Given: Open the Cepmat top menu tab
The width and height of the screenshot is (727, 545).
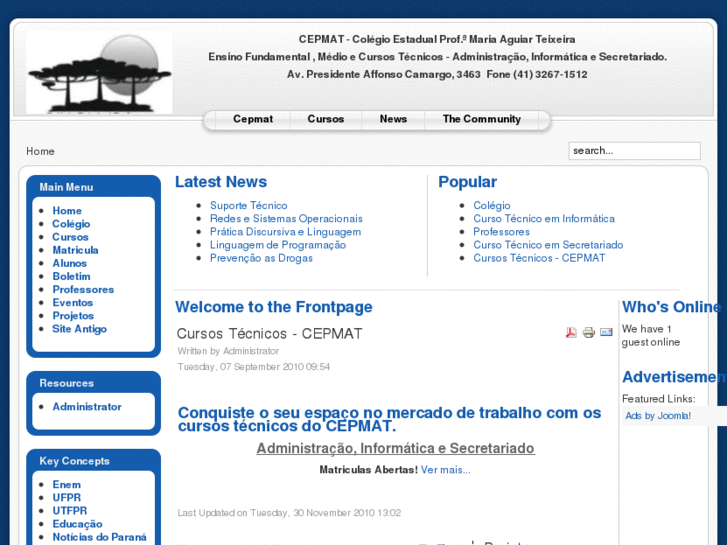Looking at the screenshot, I should coord(253,119).
